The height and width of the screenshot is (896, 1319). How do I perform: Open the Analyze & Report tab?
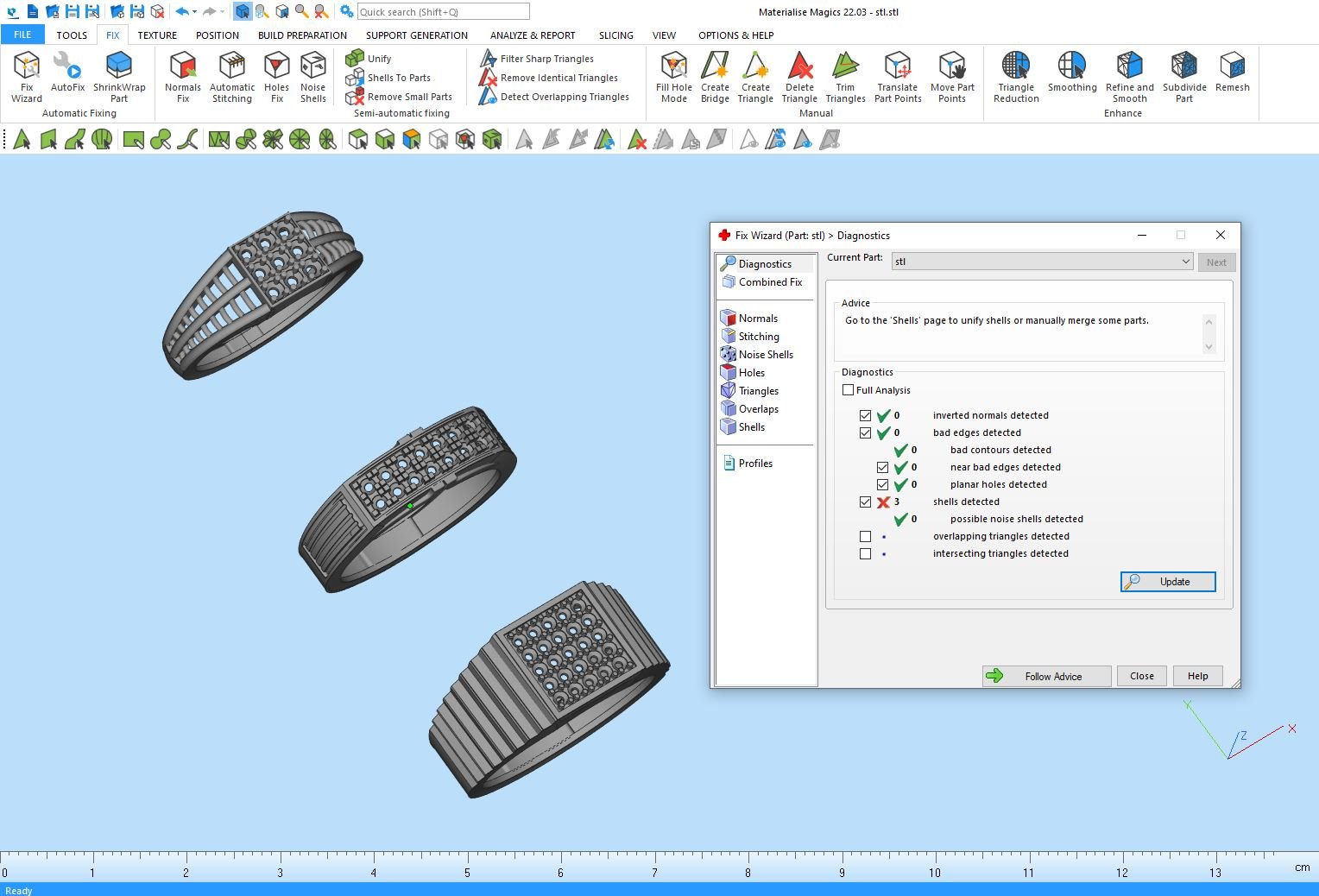[x=532, y=35]
